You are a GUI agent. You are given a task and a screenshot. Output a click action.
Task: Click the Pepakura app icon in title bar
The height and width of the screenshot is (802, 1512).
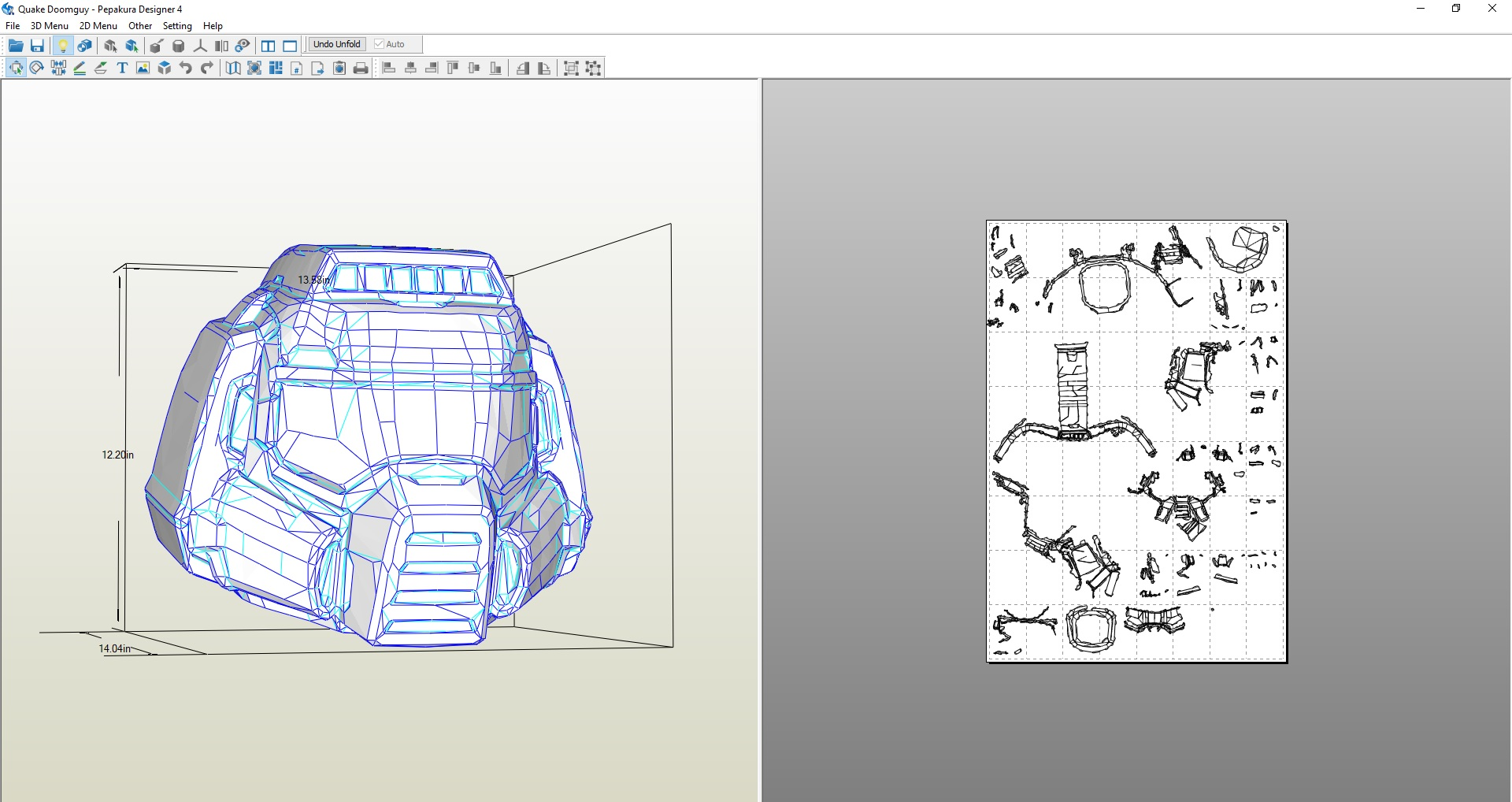(x=8, y=9)
